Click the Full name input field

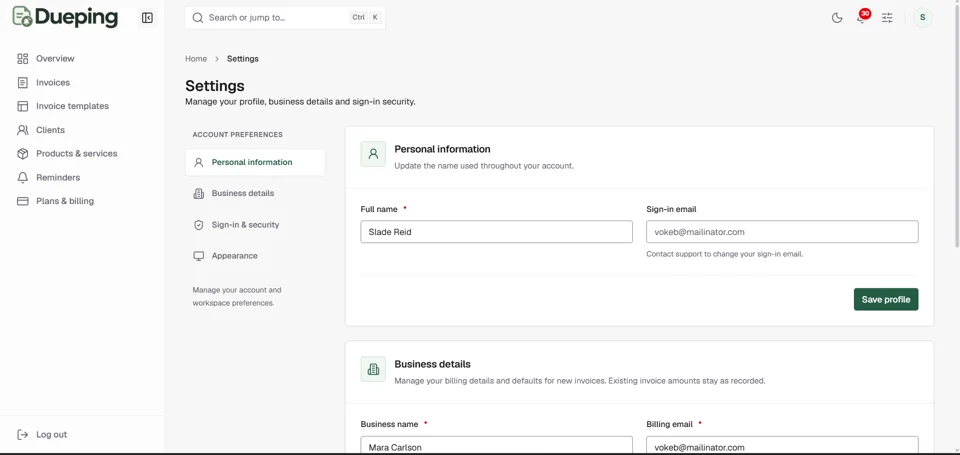tap(497, 232)
